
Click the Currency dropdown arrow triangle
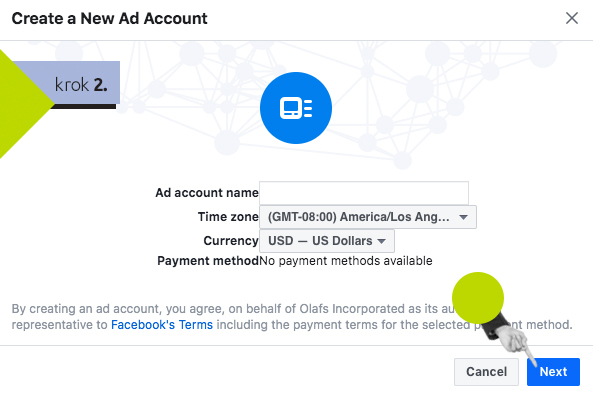tap(382, 241)
